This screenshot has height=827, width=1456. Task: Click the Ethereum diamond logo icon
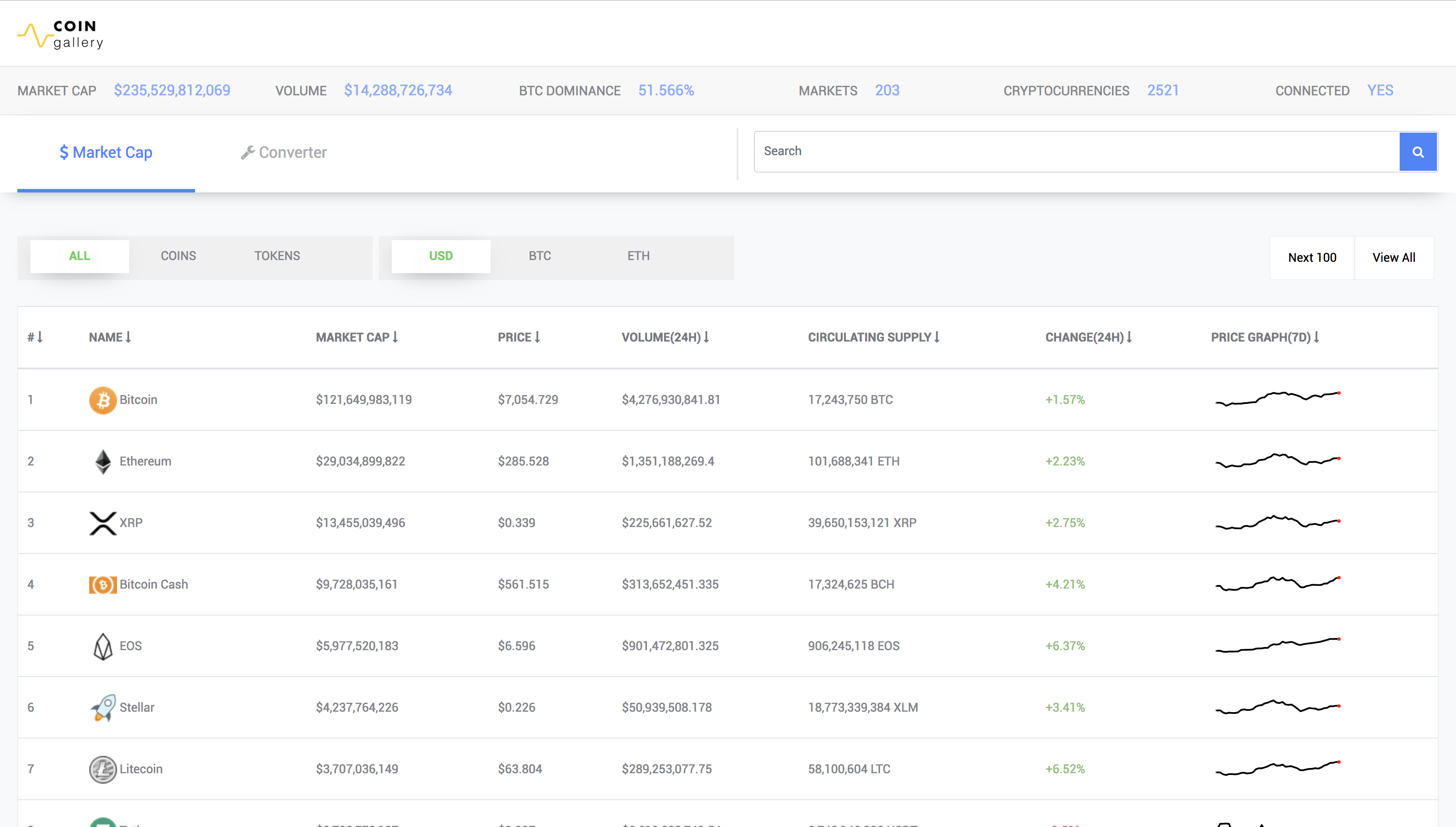103,461
